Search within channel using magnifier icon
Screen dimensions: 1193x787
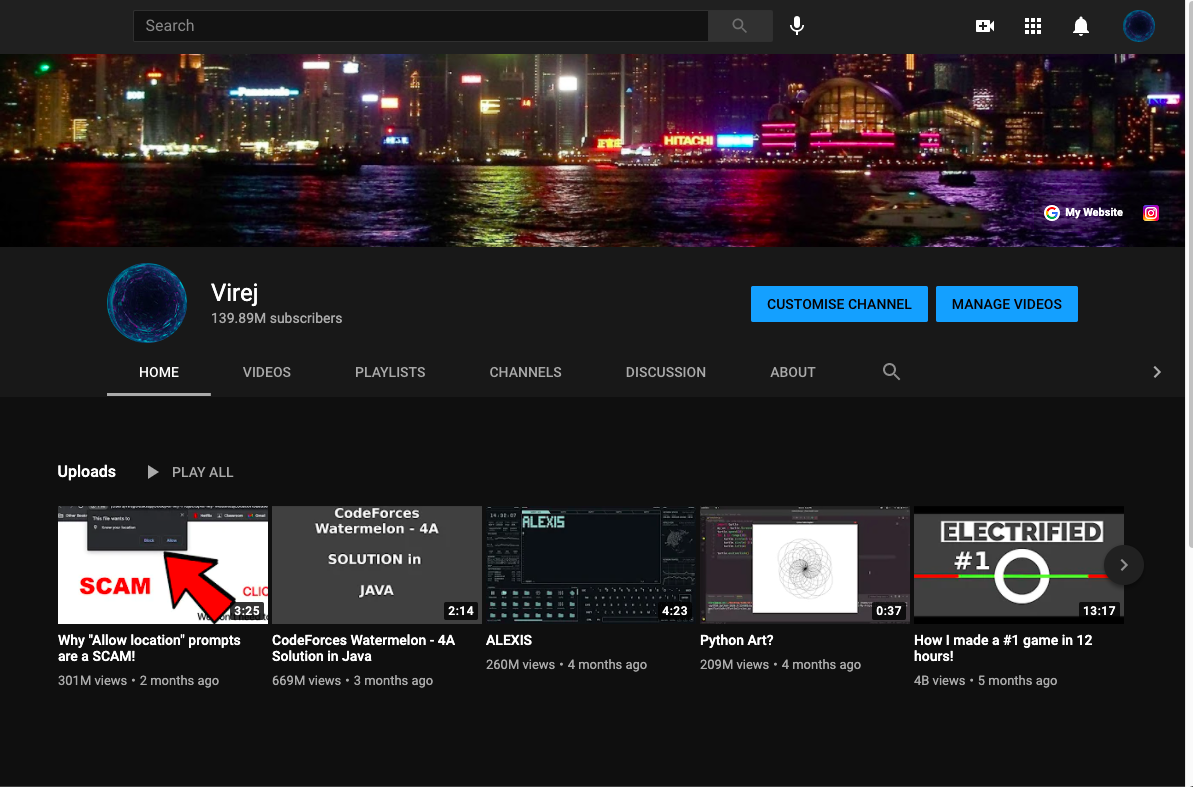click(891, 371)
